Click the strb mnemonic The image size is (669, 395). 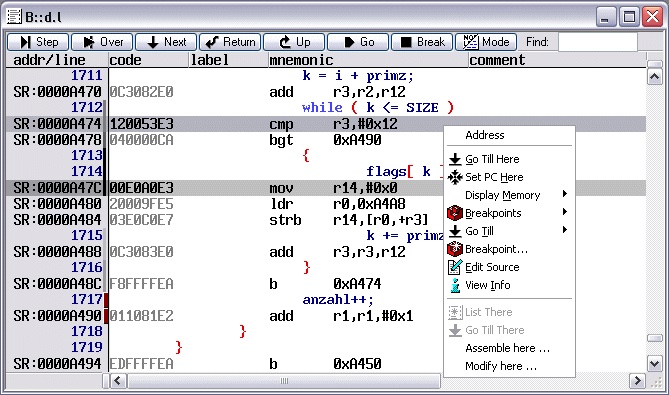click(285, 220)
